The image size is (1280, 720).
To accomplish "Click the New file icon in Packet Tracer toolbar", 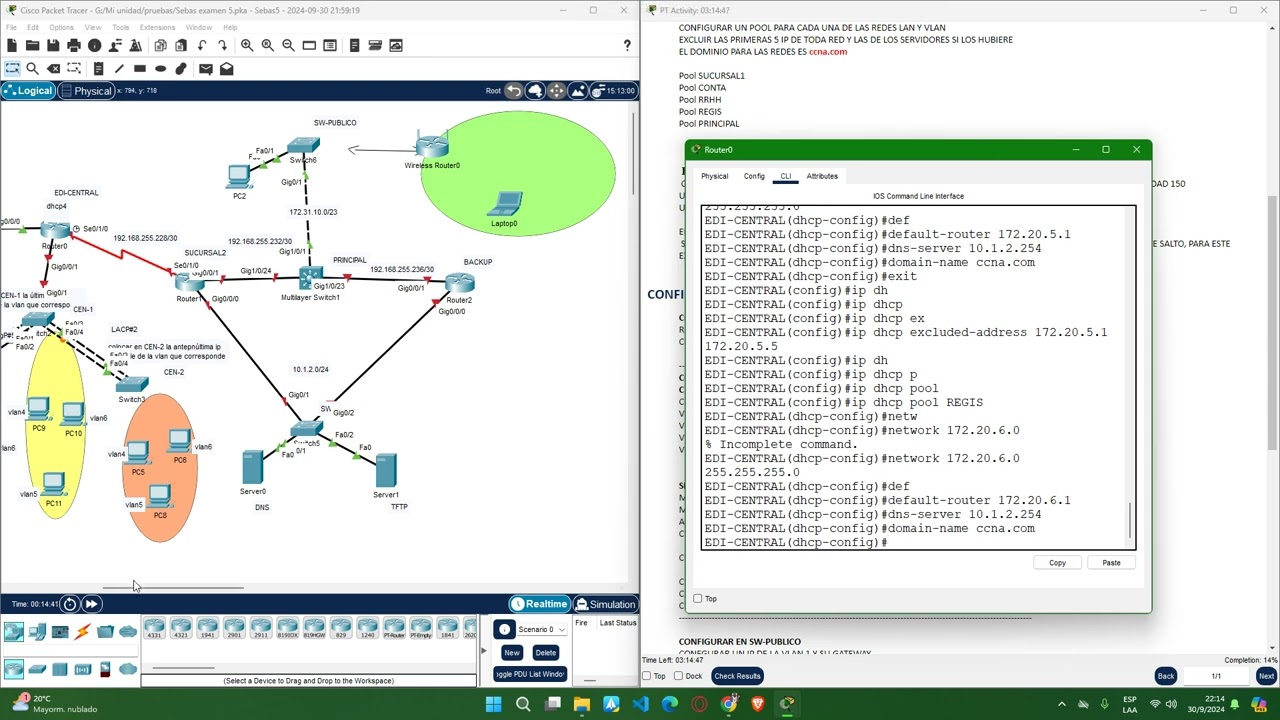I will (x=11, y=45).
